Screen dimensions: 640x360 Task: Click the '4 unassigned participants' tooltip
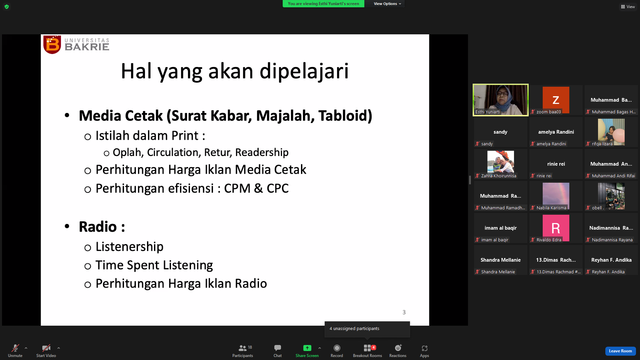367,329
